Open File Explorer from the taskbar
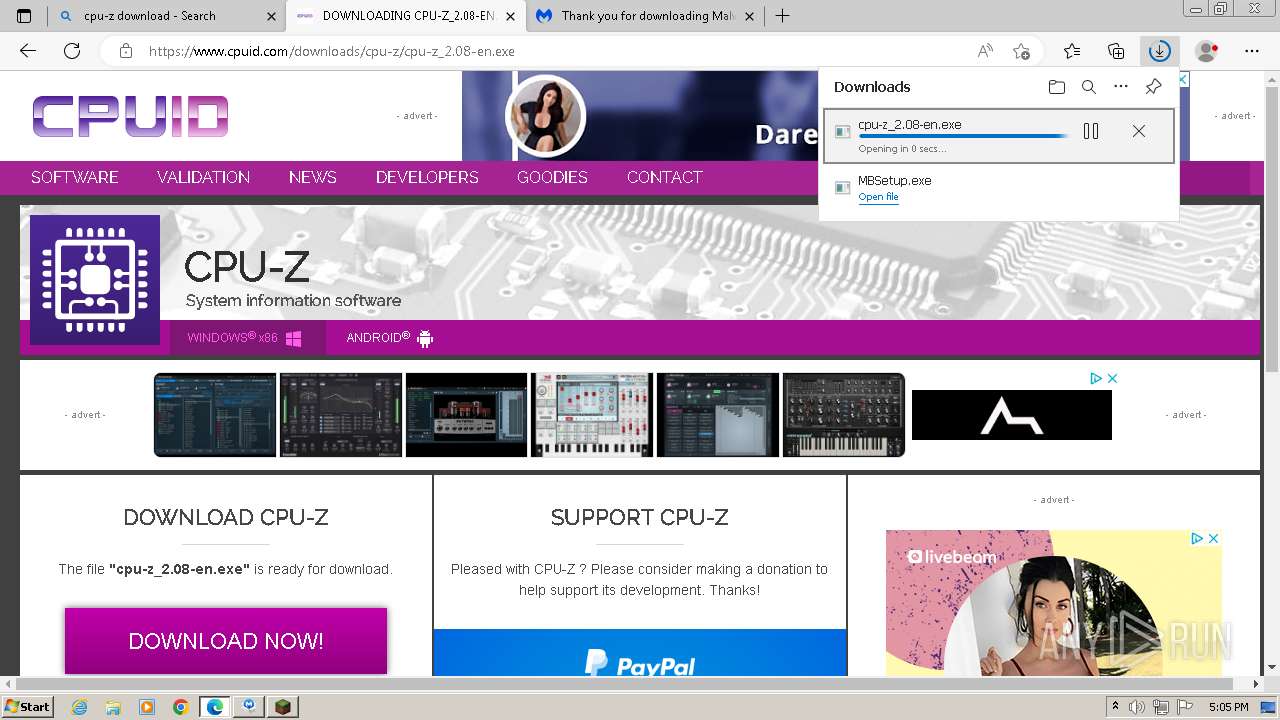 [x=113, y=707]
